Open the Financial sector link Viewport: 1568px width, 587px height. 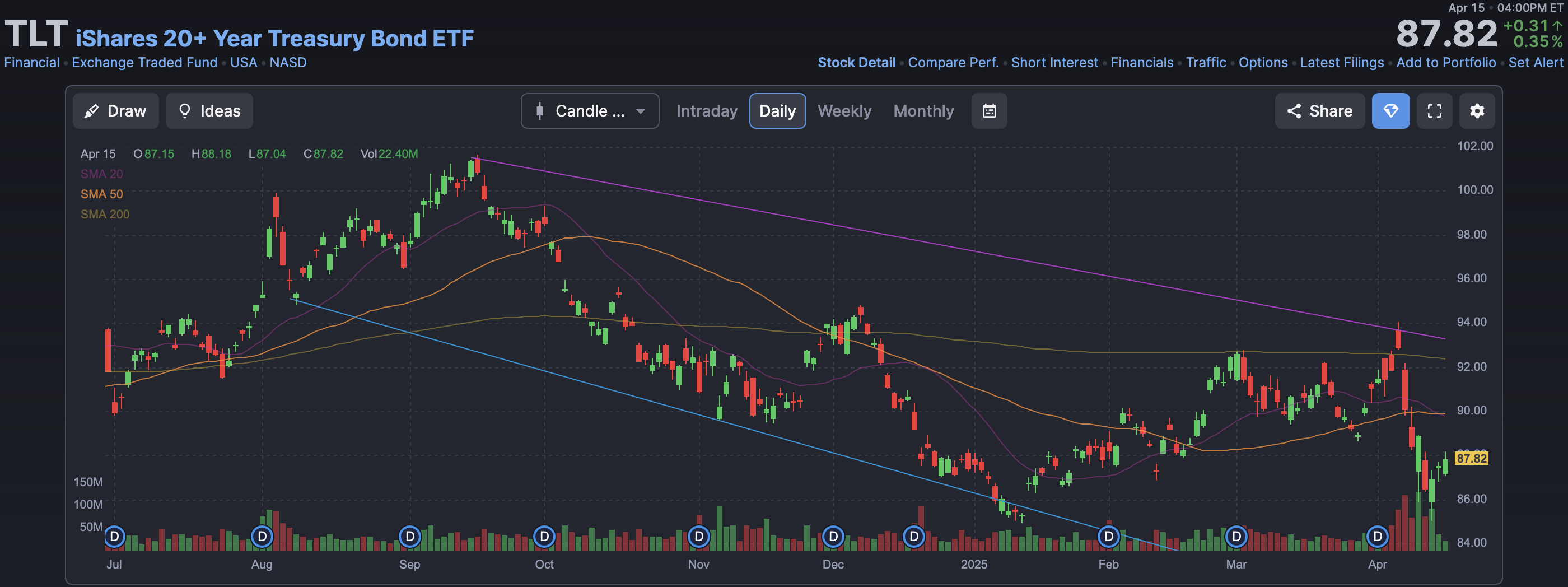[32, 63]
